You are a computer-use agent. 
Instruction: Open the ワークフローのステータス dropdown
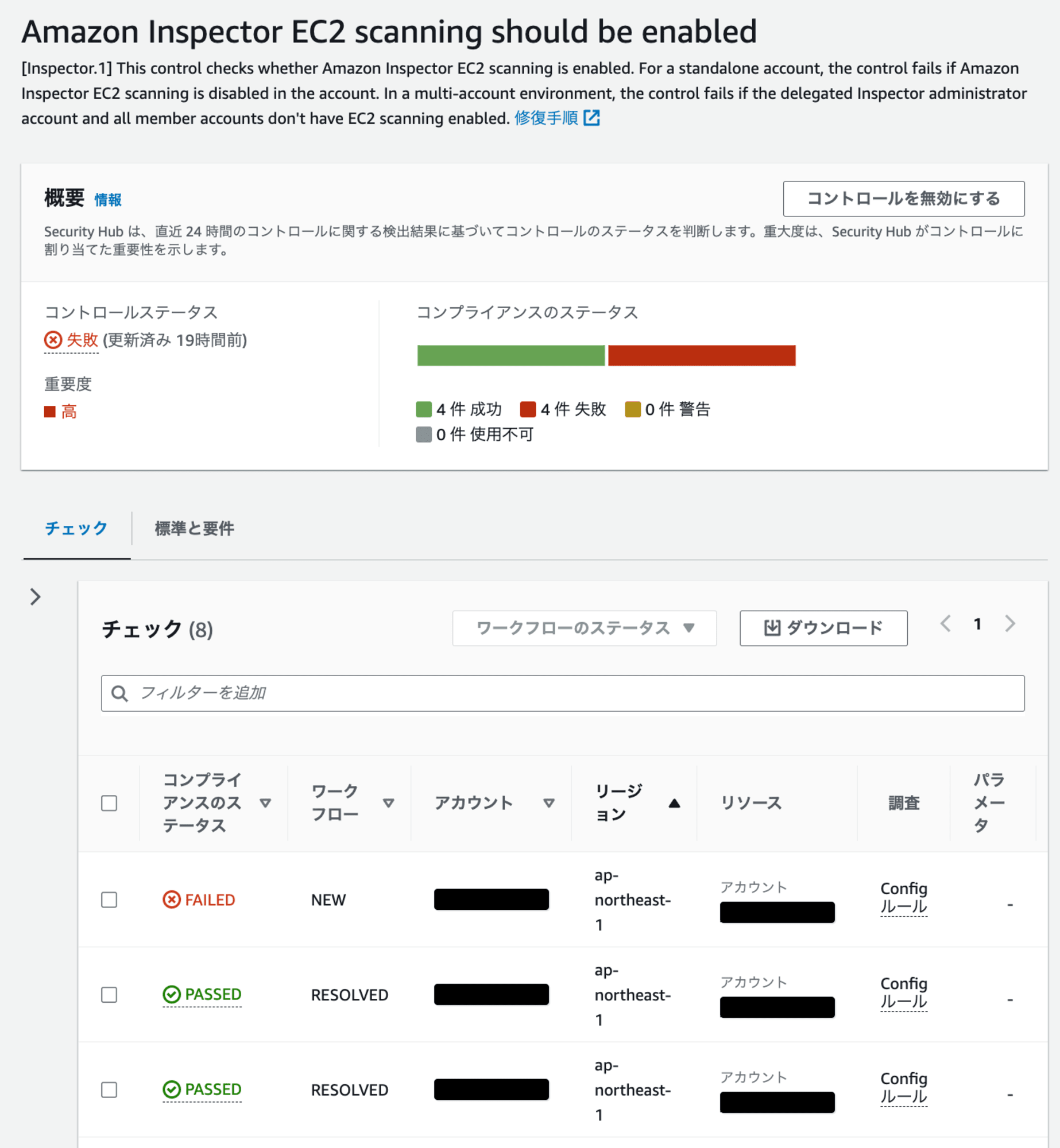click(x=585, y=628)
